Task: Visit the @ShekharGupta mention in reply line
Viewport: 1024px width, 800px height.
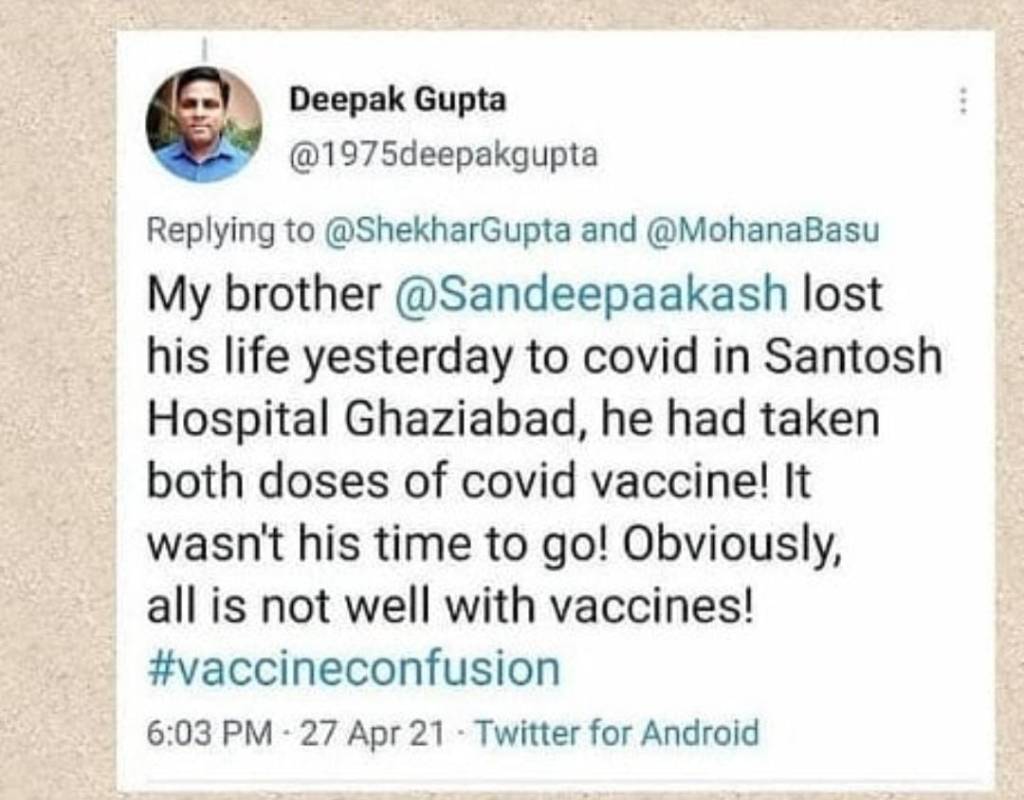Action: (x=449, y=231)
